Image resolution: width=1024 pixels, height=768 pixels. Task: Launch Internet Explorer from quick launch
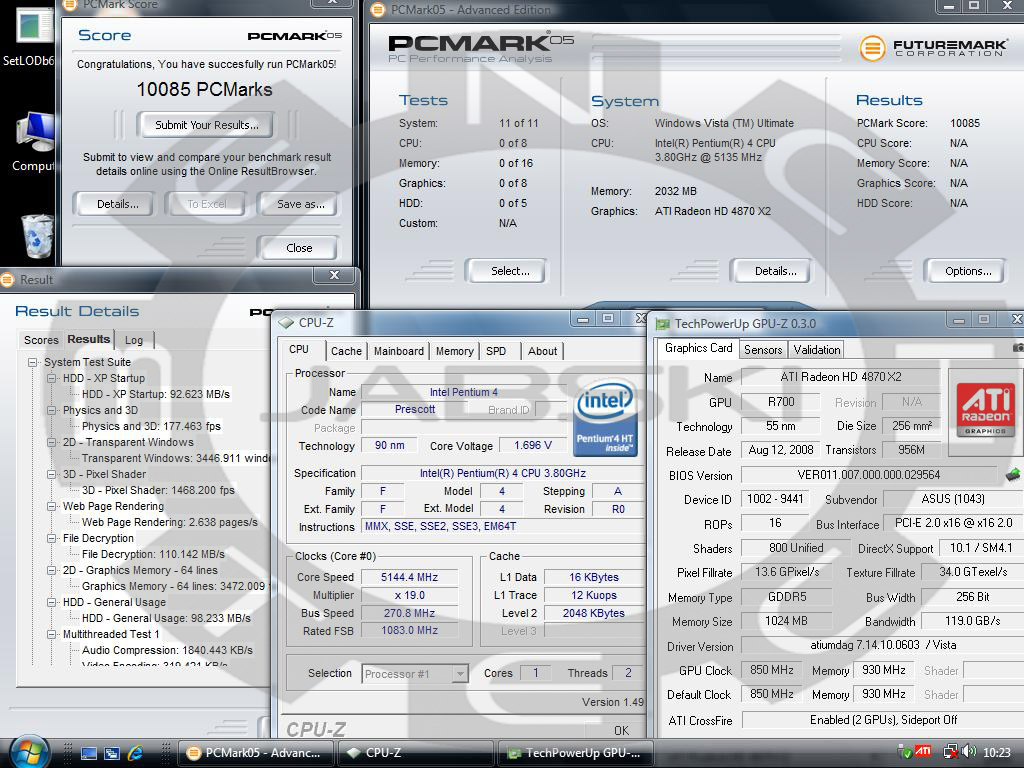[x=135, y=753]
